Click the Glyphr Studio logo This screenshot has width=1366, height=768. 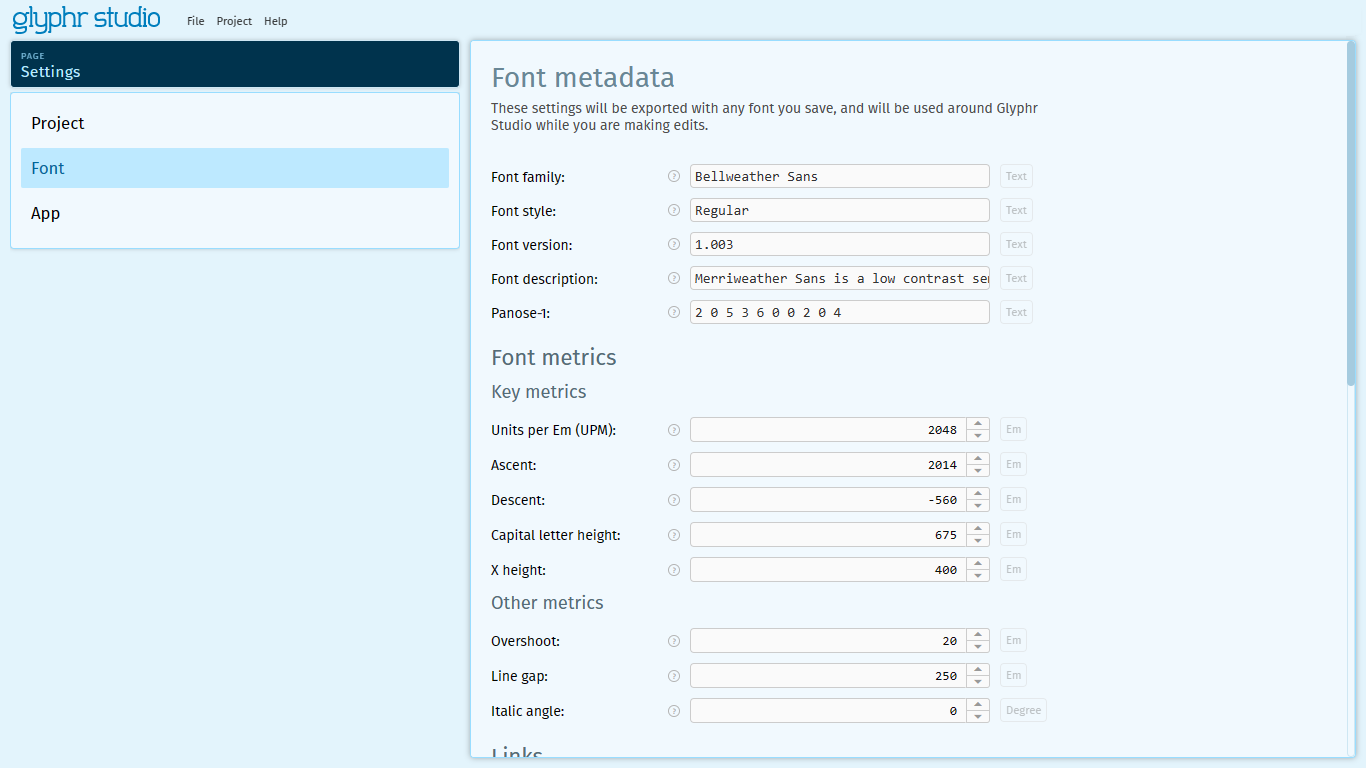point(86,19)
